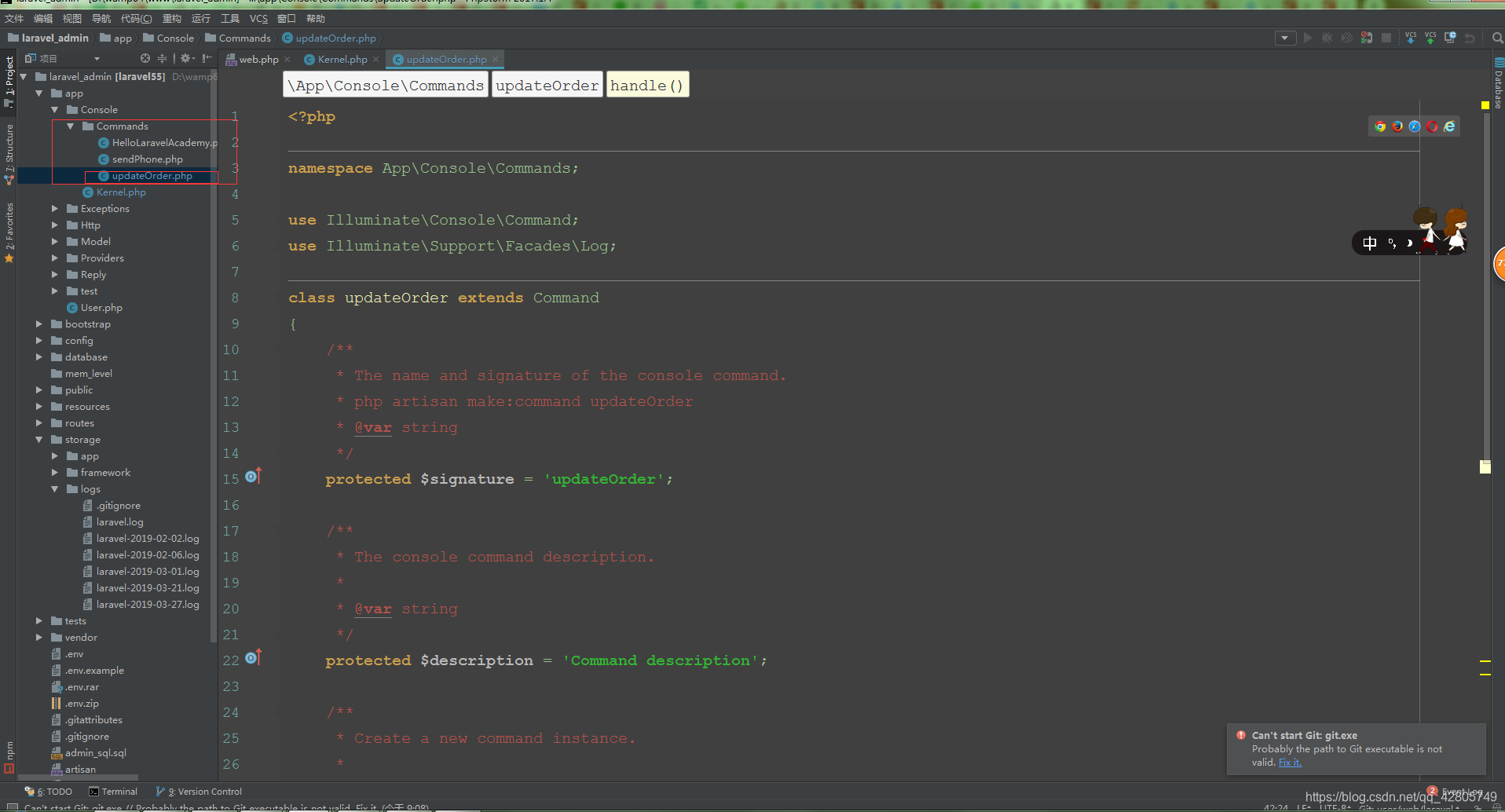Close the web.php tab
The width and height of the screenshot is (1505, 812).
click(287, 60)
